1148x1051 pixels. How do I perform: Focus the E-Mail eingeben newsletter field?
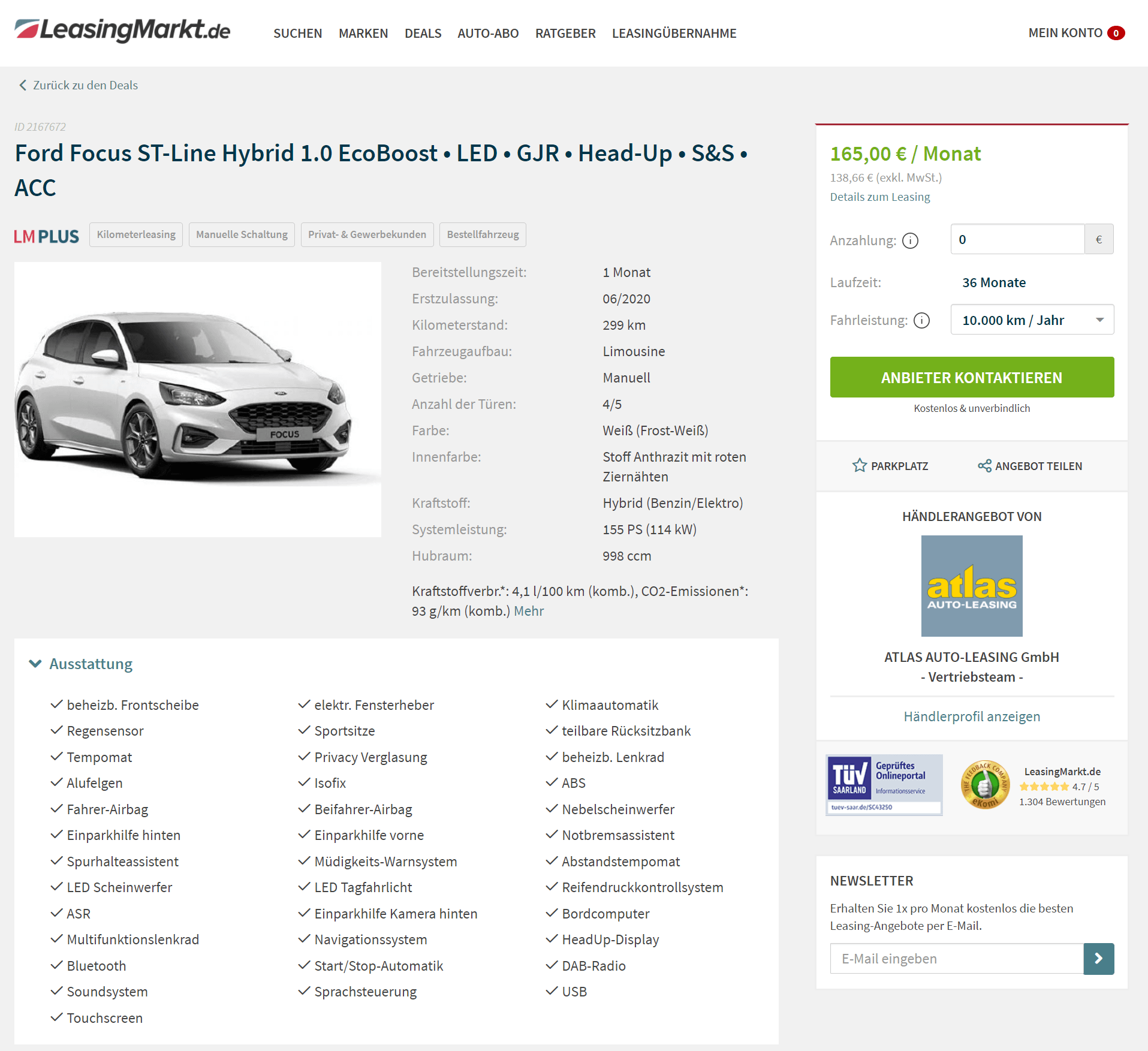tap(957, 959)
